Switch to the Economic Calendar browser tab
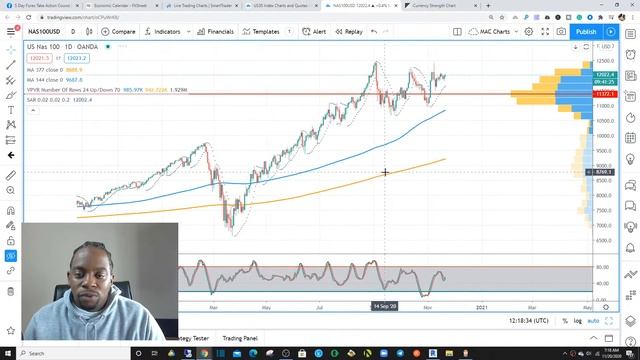This screenshot has height=360, width=640. tap(122, 6)
